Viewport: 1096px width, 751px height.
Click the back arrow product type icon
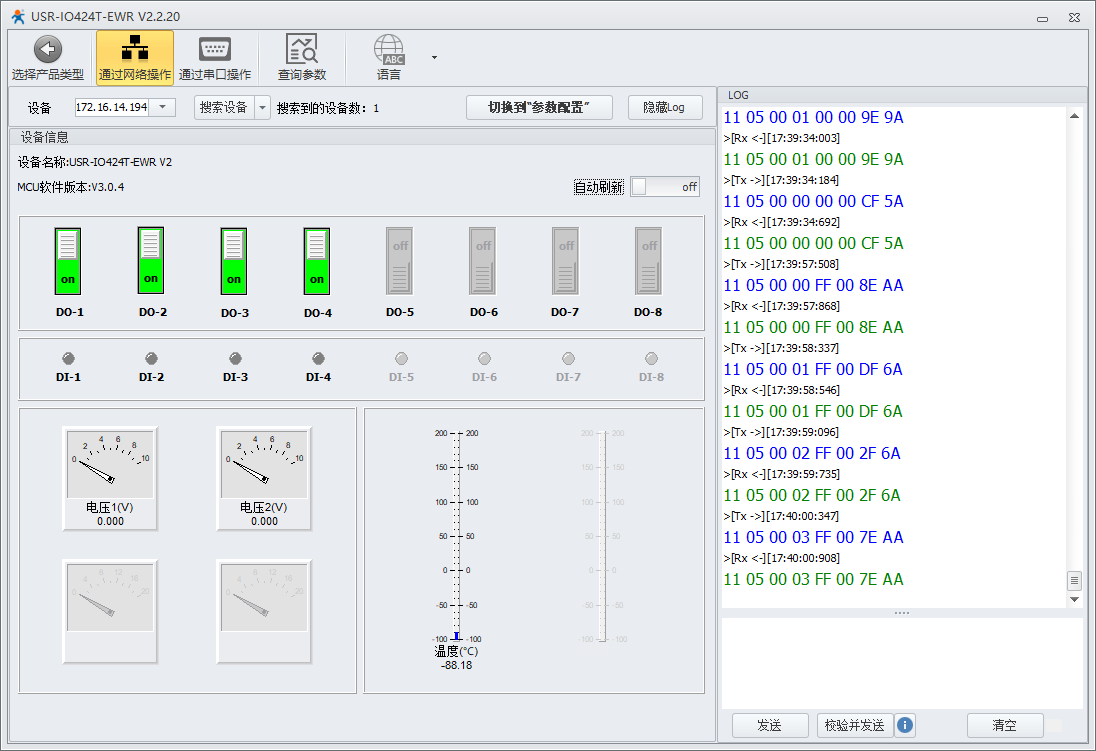point(48,50)
